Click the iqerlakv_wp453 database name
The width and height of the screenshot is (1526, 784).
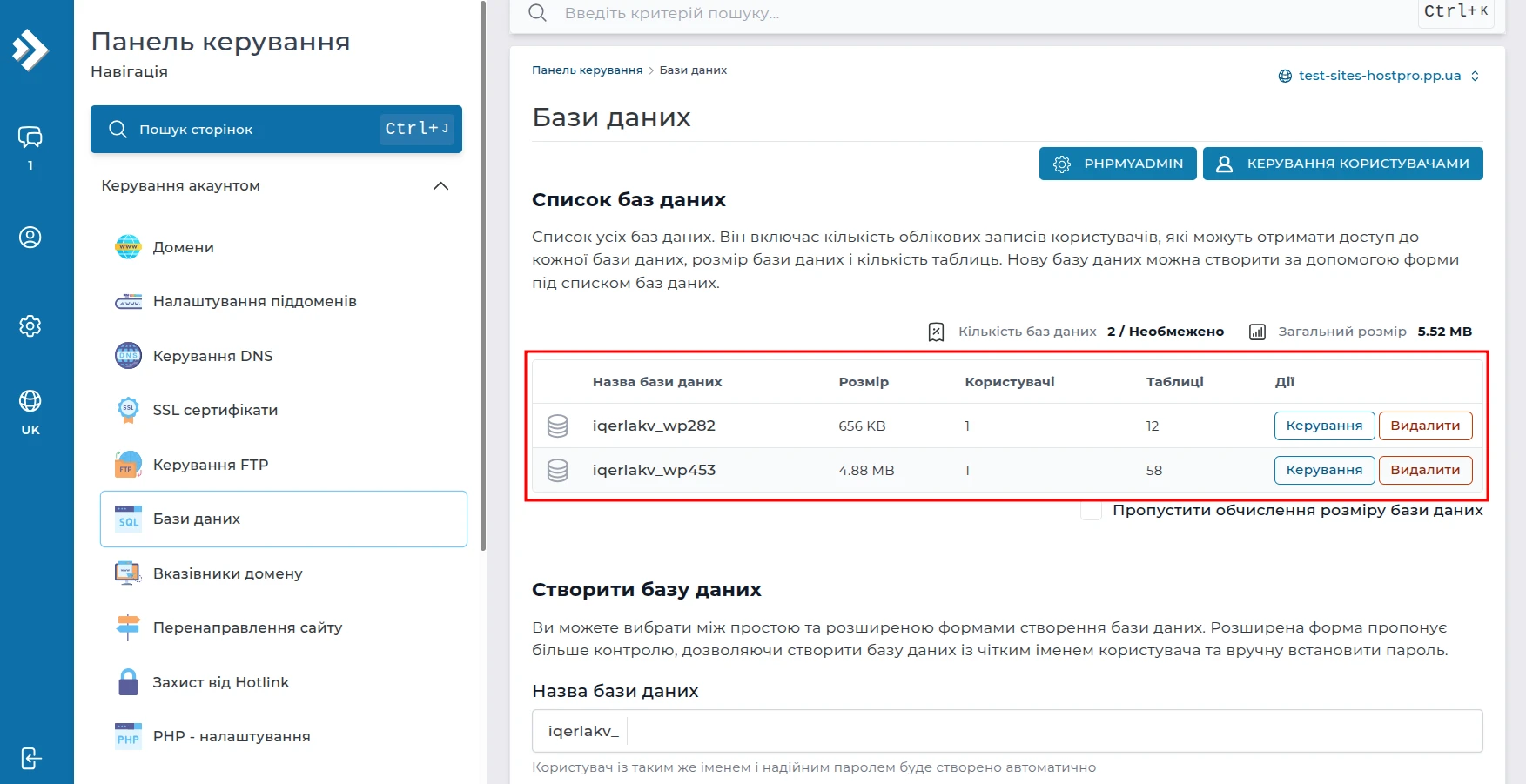(x=654, y=470)
